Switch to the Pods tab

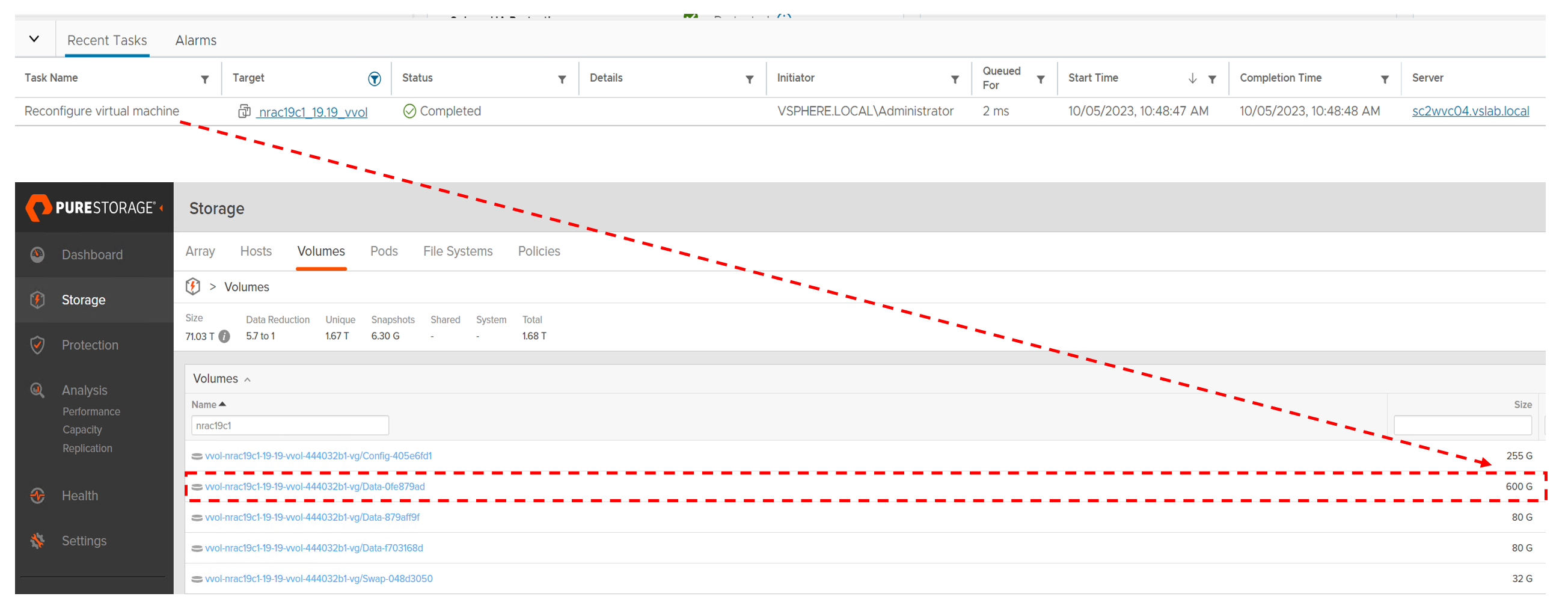point(384,251)
